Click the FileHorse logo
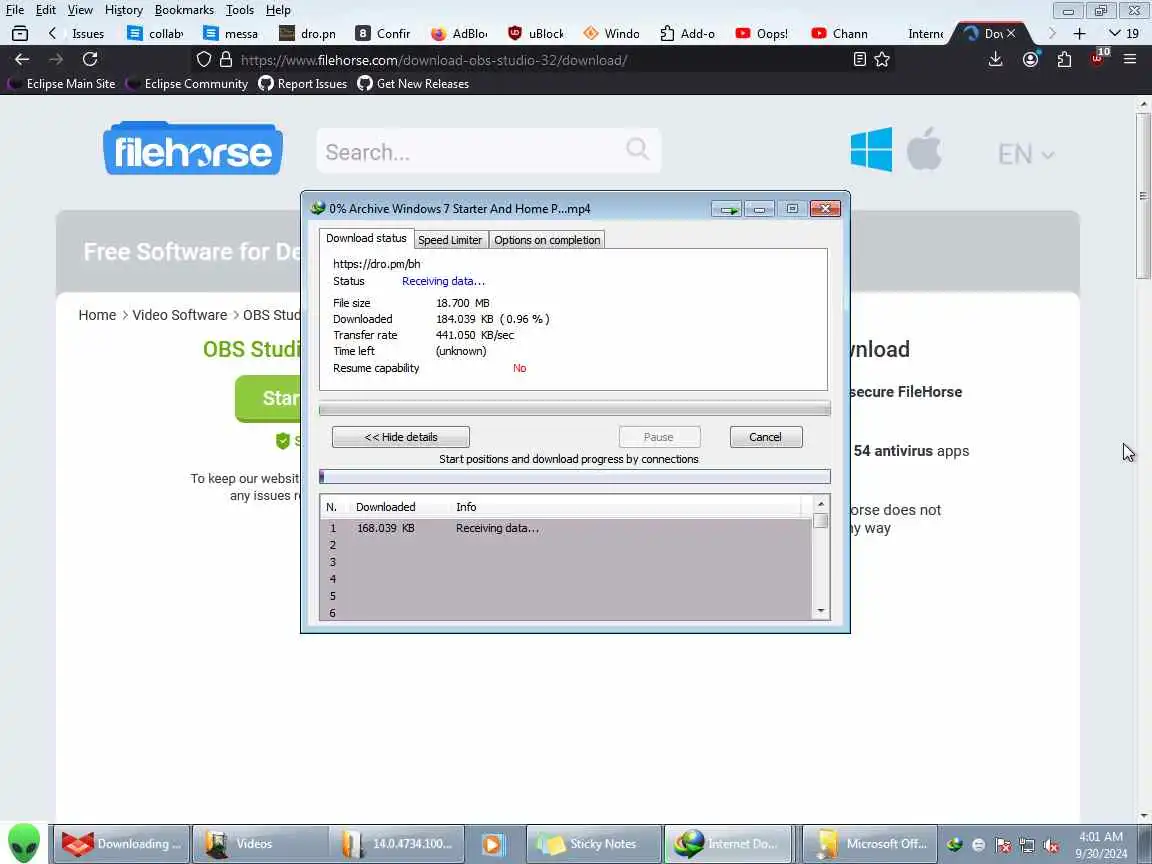1152x864 pixels. pyautogui.click(x=193, y=149)
